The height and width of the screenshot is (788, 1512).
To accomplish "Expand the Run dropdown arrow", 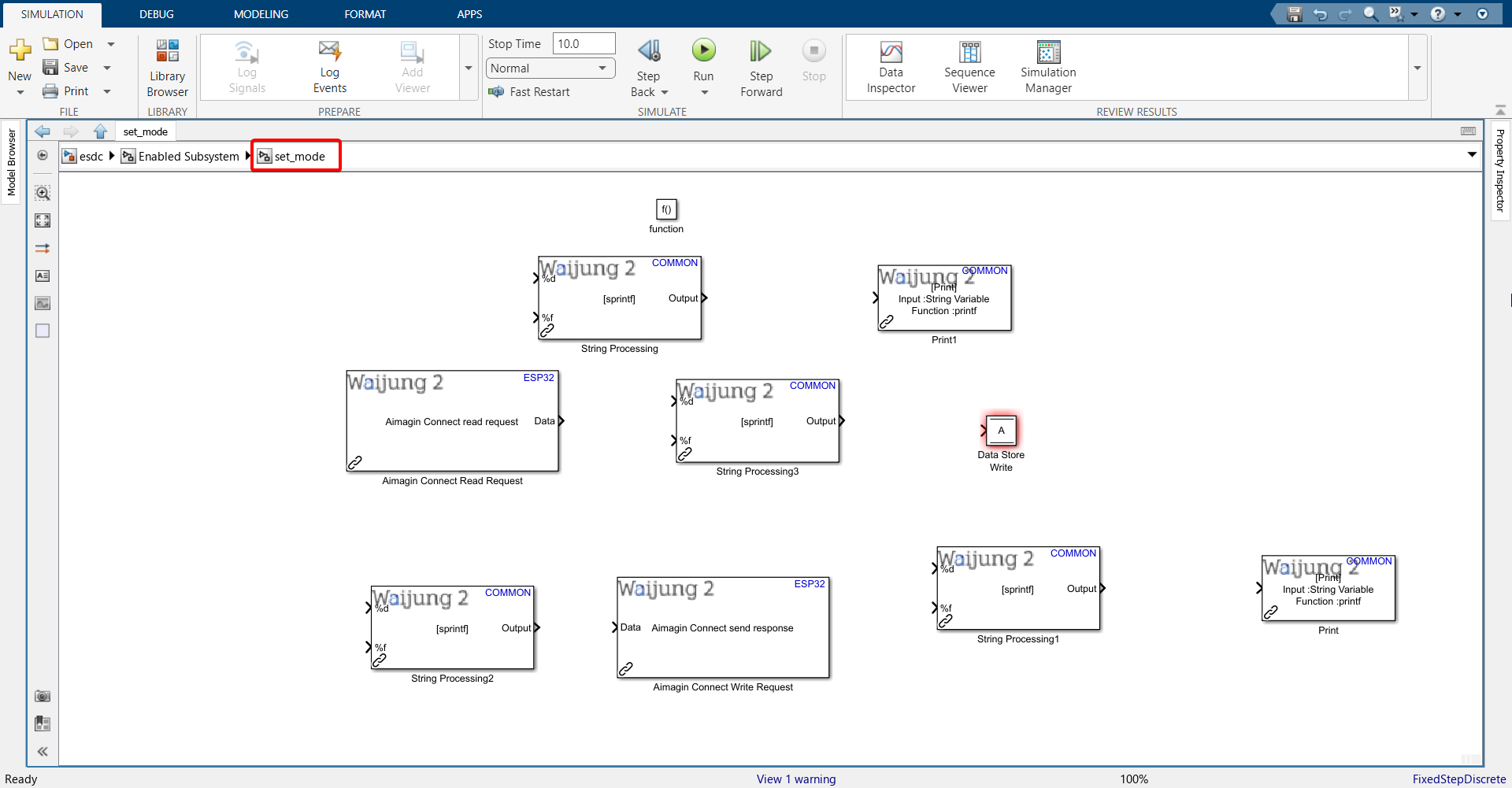I will [704, 92].
